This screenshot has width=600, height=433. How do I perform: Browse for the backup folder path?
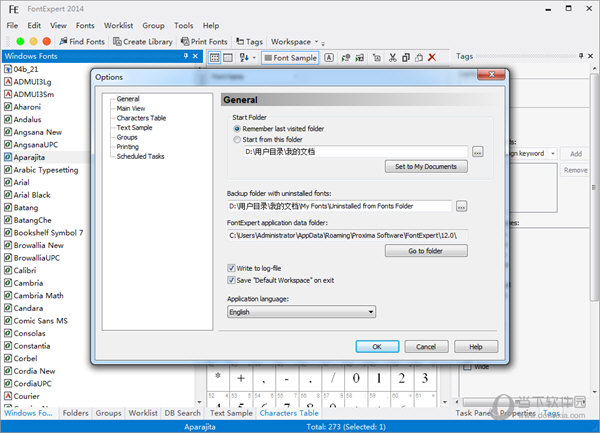(x=461, y=207)
